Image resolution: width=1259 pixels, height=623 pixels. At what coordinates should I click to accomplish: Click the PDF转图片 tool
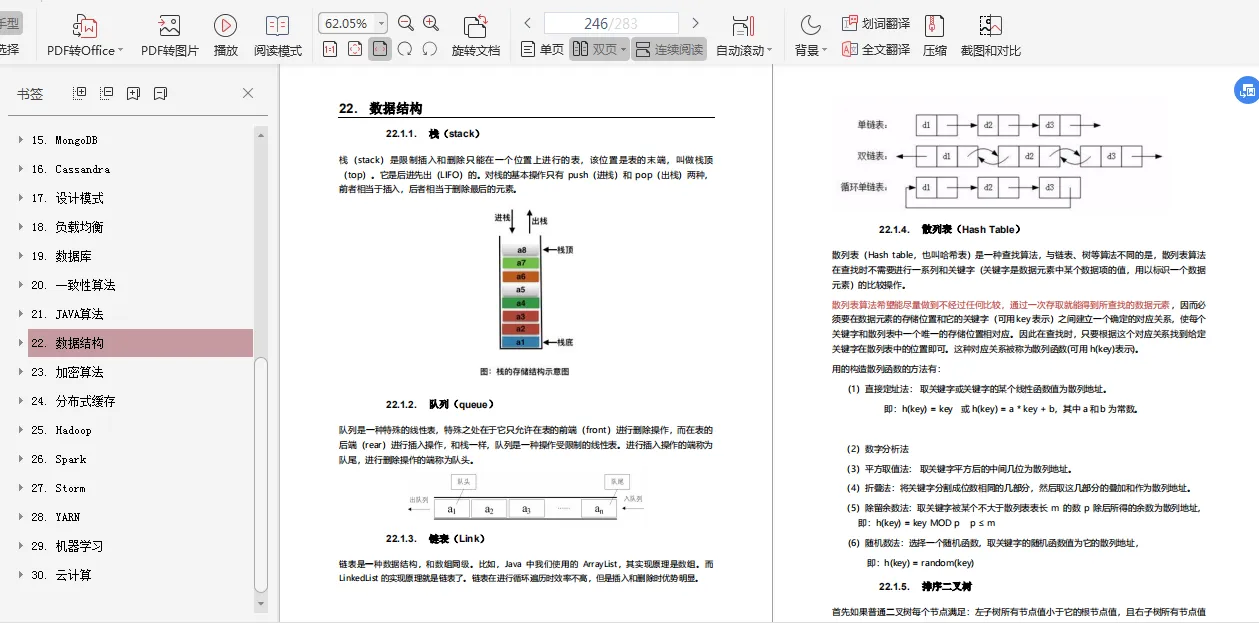click(169, 36)
